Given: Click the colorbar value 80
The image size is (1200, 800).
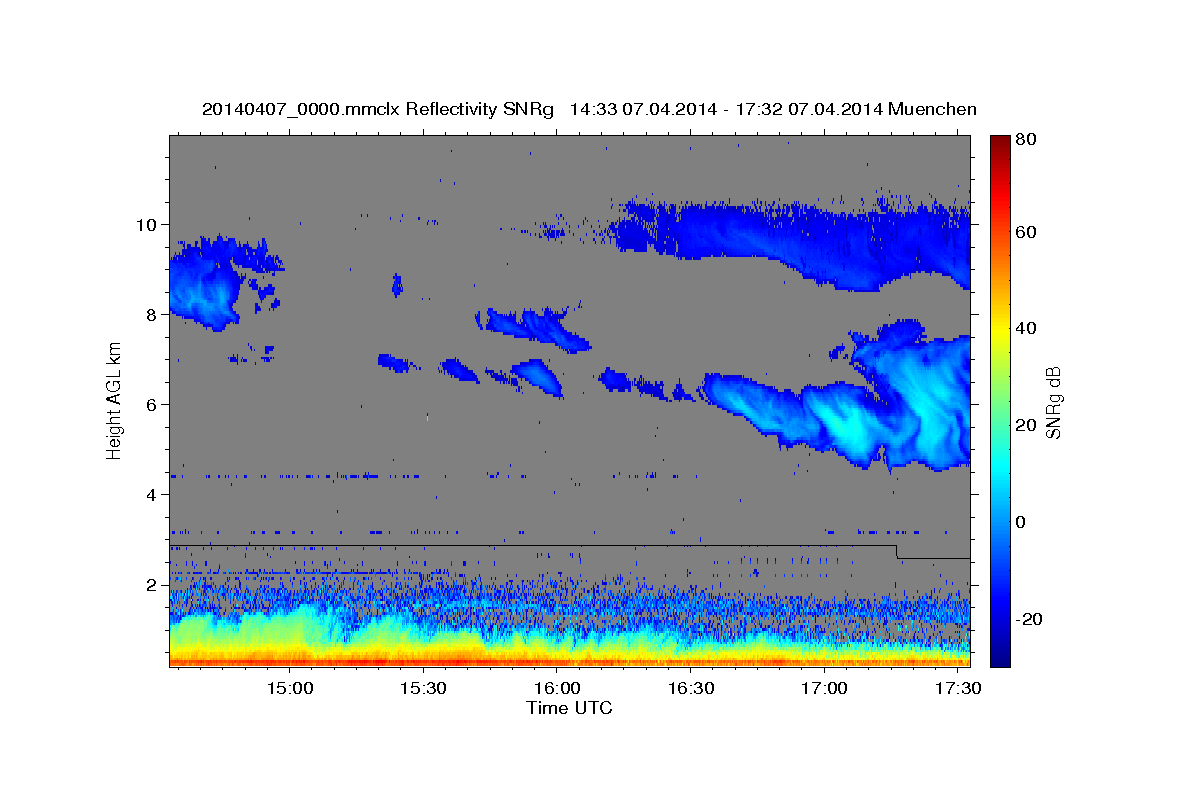Looking at the screenshot, I should (x=1027, y=140).
